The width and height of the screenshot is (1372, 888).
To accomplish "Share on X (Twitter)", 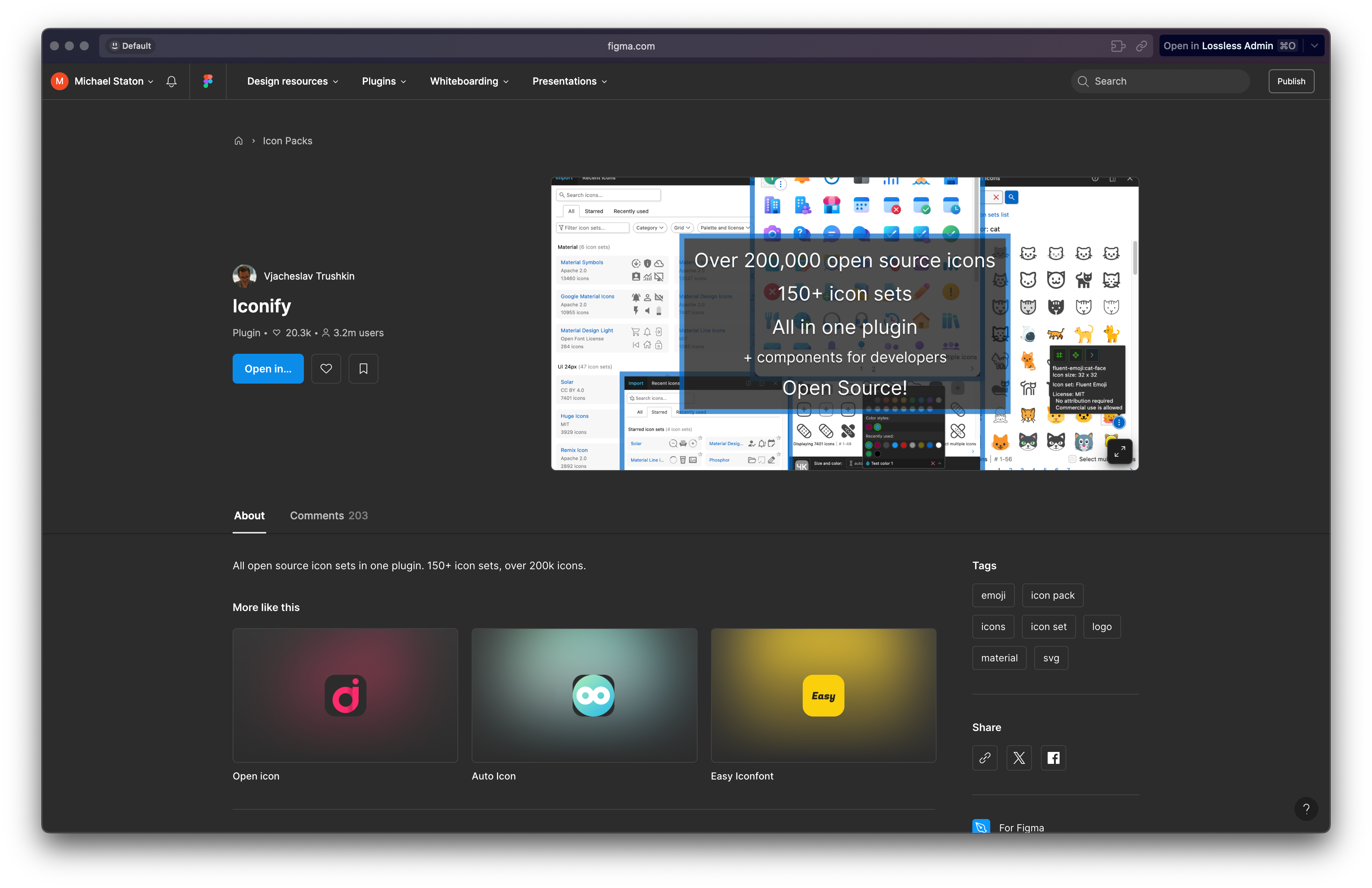I will pyautogui.click(x=1019, y=758).
